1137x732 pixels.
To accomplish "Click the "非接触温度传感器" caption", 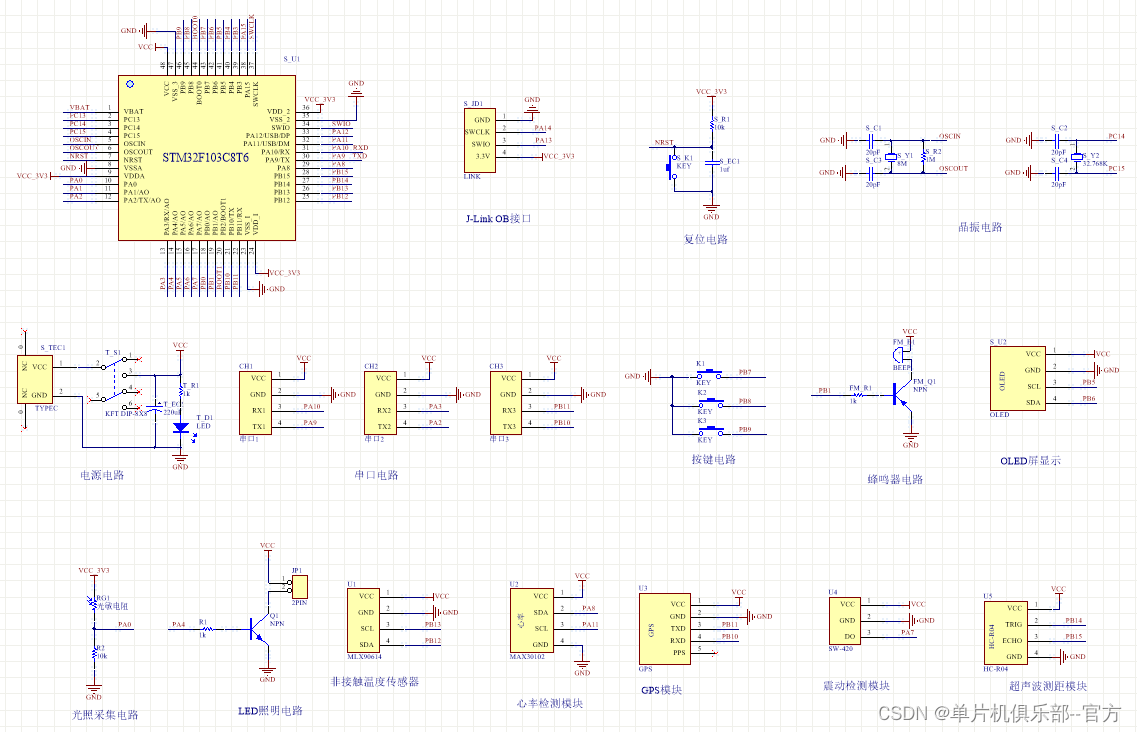I will (375, 682).
